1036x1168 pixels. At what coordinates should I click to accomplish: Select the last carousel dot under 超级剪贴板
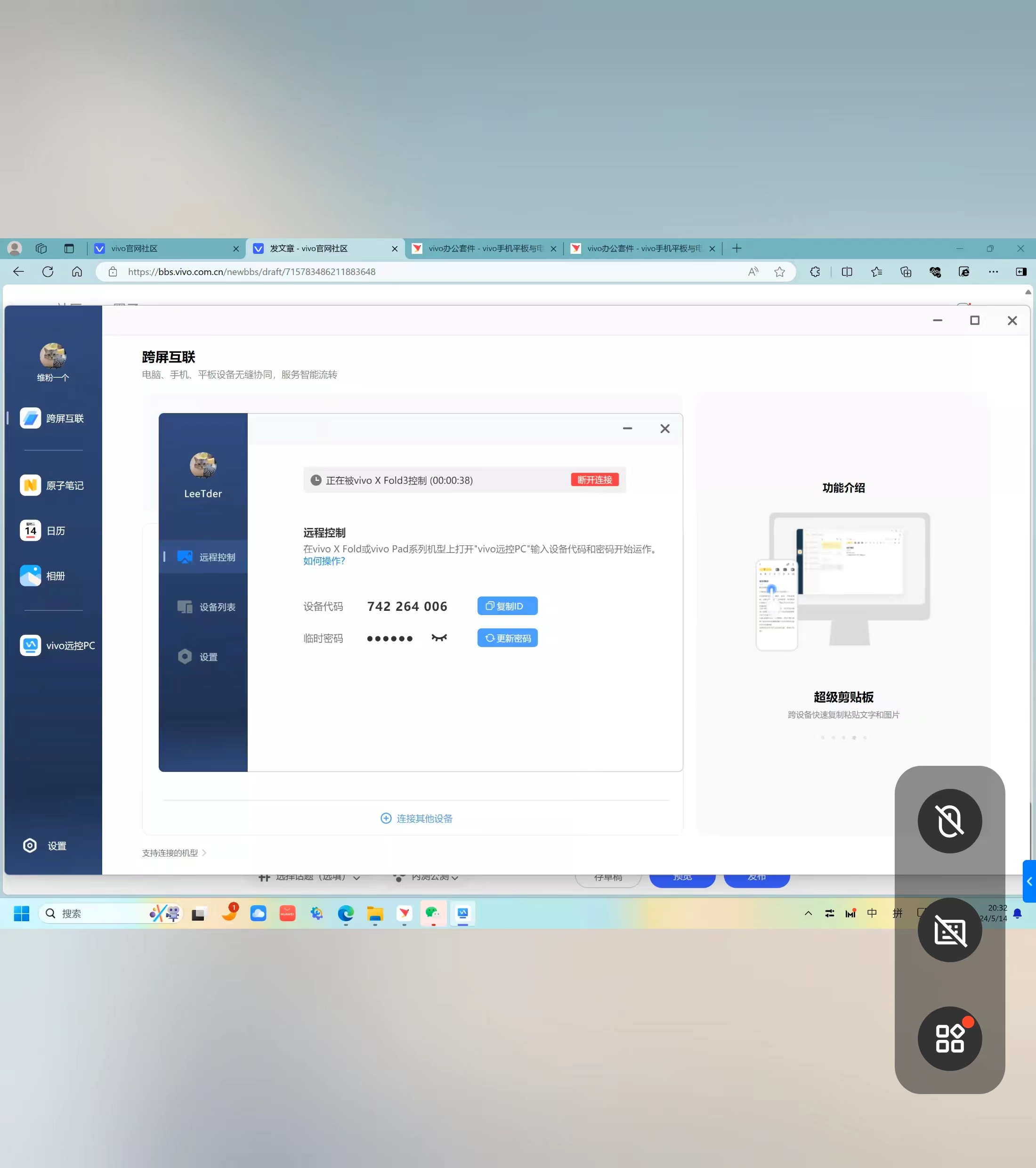(865, 738)
